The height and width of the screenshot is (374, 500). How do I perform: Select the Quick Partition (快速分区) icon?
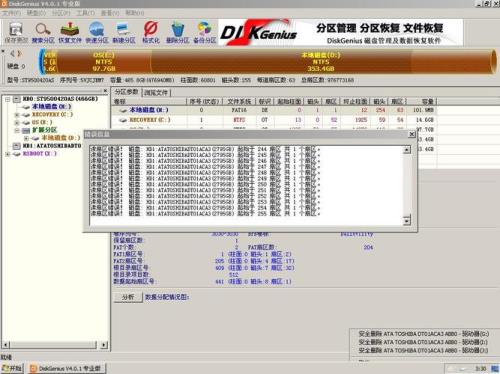click(97, 32)
